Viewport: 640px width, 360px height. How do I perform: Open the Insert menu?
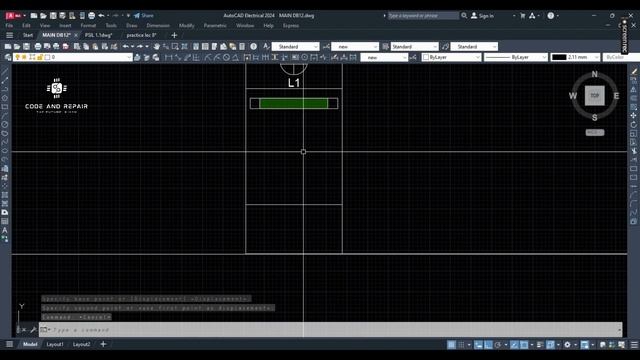pos(65,25)
